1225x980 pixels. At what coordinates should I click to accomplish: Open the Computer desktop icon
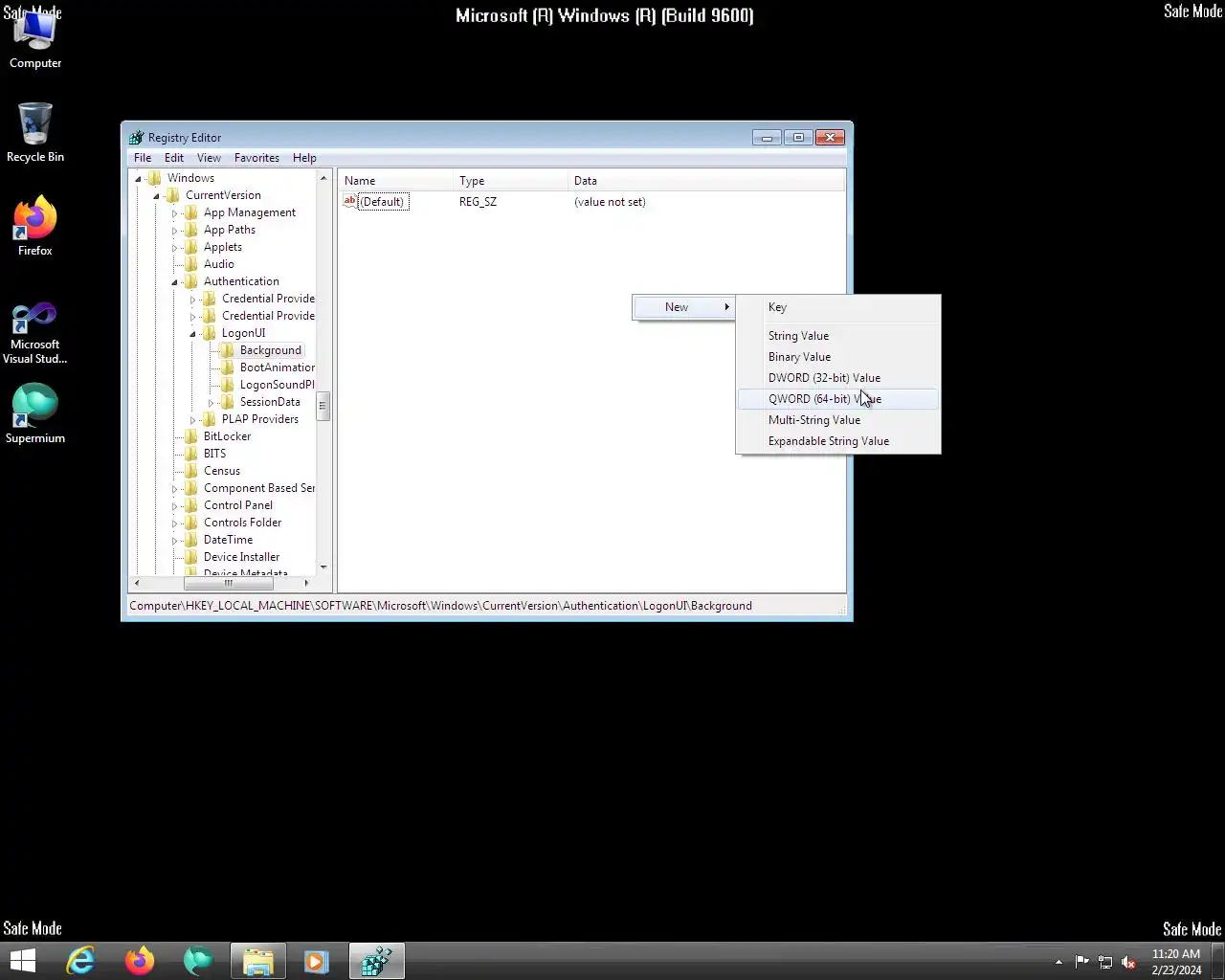pos(35,38)
